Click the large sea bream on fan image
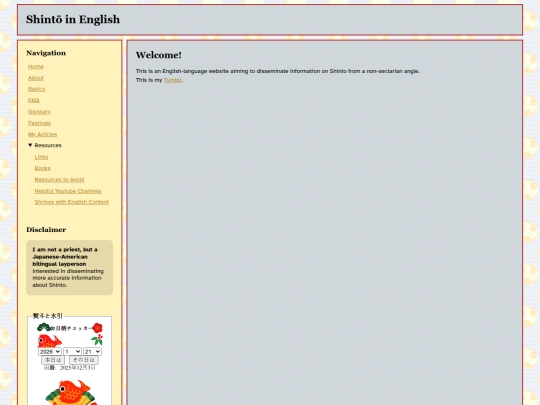Viewport: 540px width, 405px height. [x=71, y=393]
